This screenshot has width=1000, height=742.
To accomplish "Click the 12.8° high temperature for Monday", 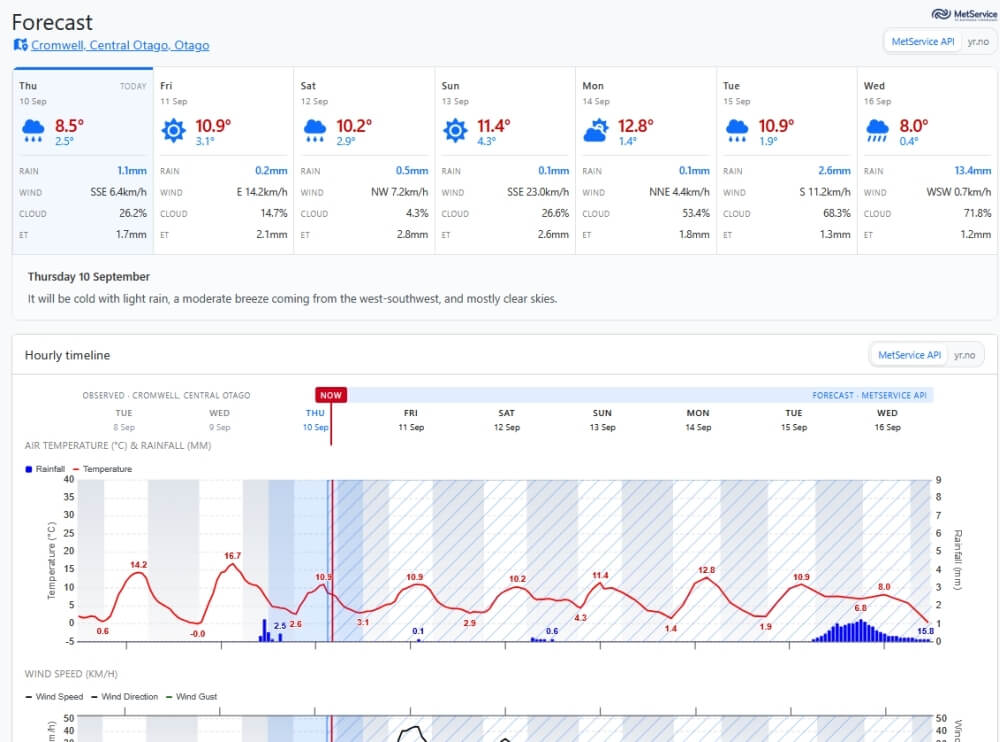I will [635, 125].
